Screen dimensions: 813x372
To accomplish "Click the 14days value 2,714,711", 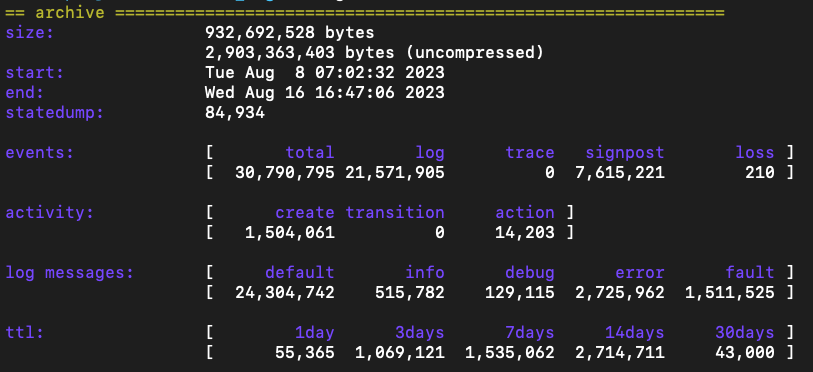I will click(x=620, y=352).
